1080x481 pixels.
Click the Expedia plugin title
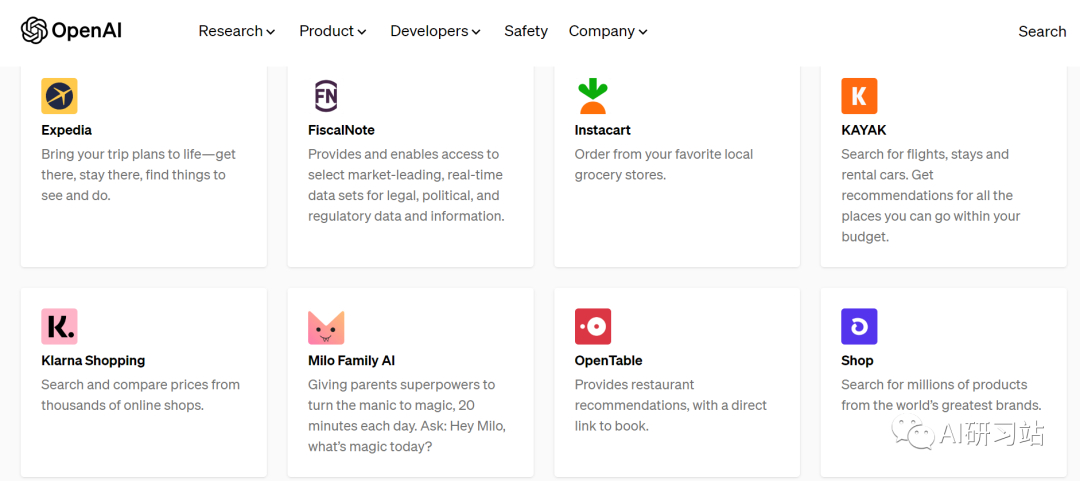click(66, 130)
